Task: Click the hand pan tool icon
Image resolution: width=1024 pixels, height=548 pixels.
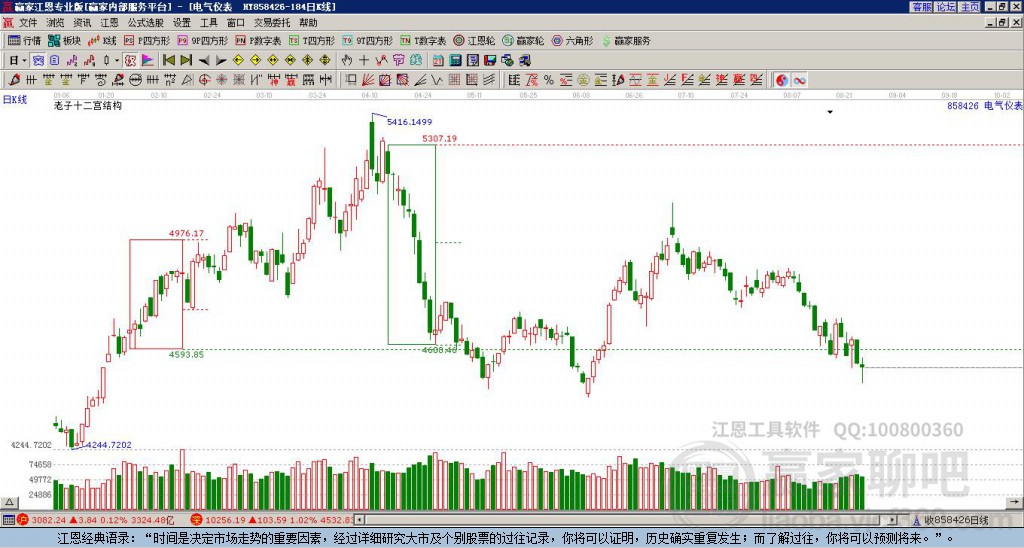Action: tap(347, 61)
